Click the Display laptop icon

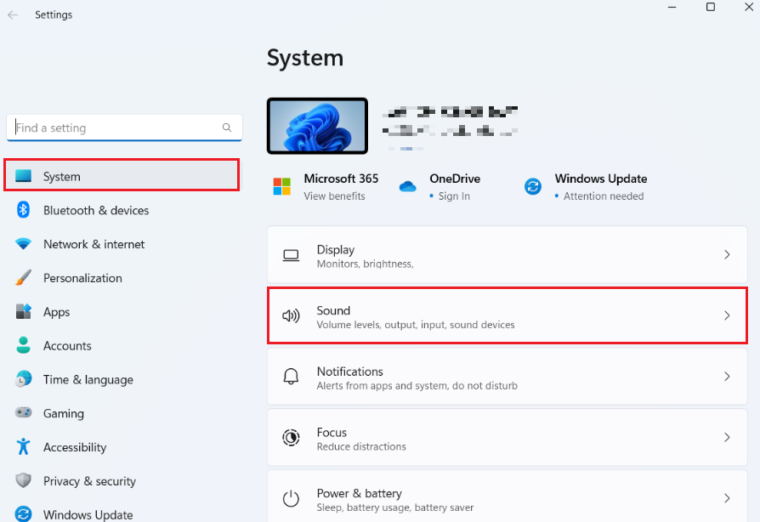coord(291,255)
